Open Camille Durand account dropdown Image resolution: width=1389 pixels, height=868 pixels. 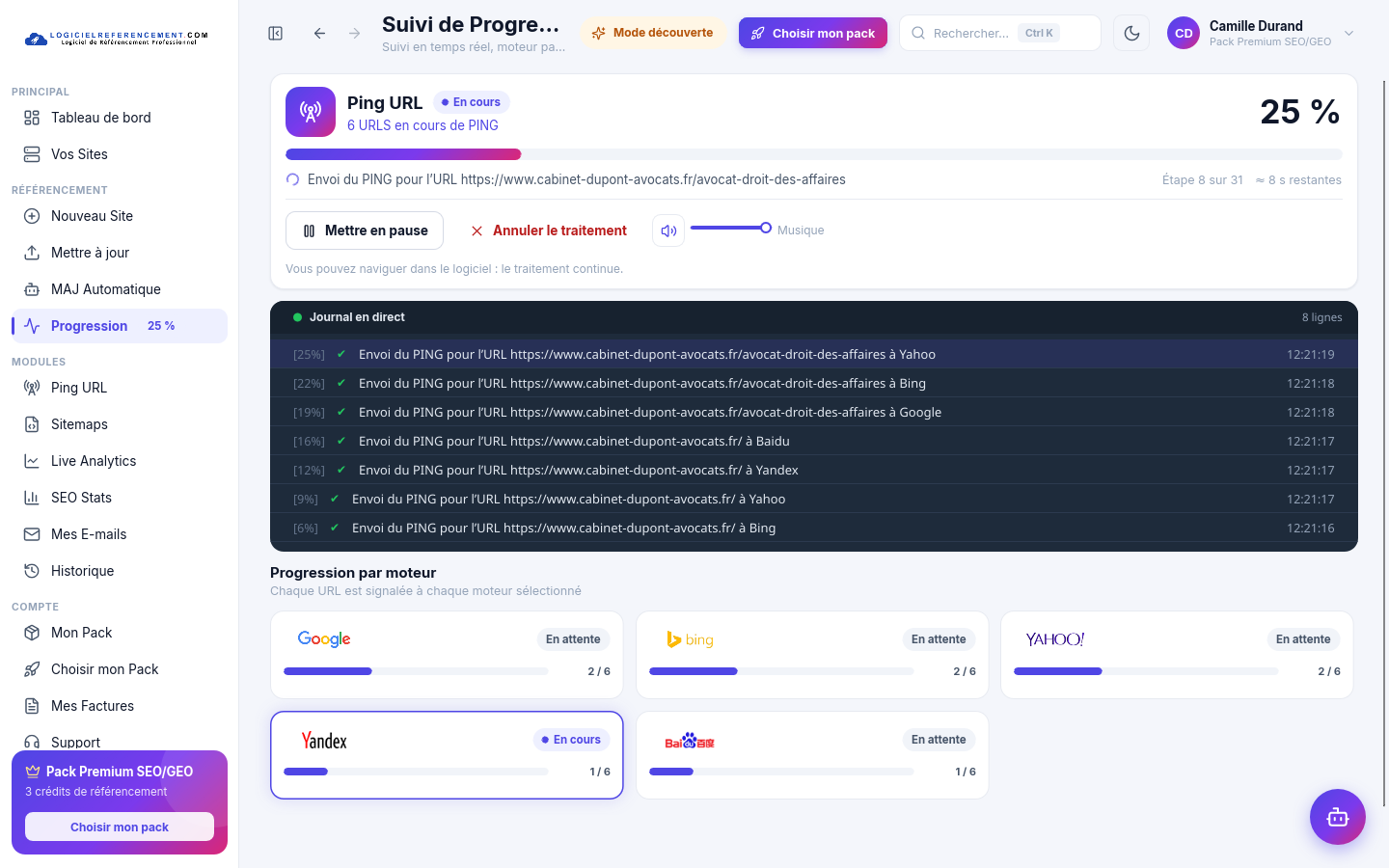click(x=1262, y=33)
